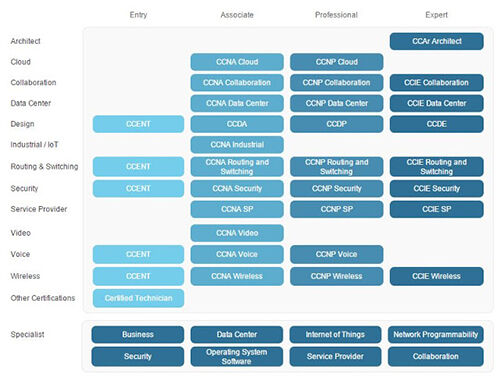
Task: Click the Certified Technician box
Action: [138, 298]
